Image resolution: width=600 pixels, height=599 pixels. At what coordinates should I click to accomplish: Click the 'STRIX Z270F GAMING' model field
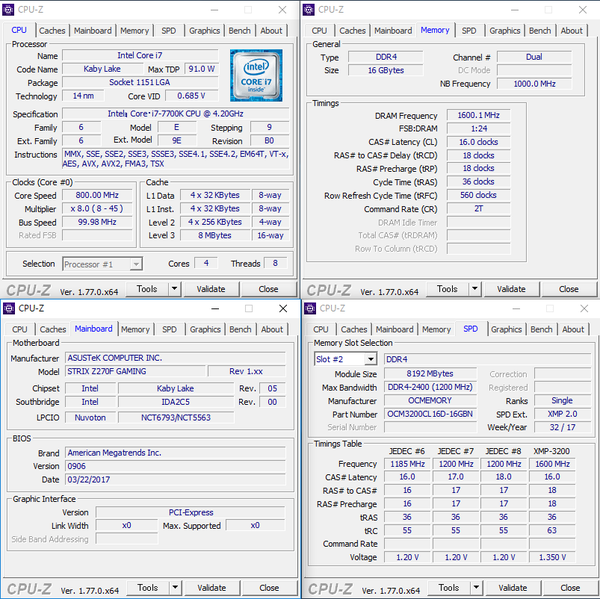pyautogui.click(x=135, y=371)
